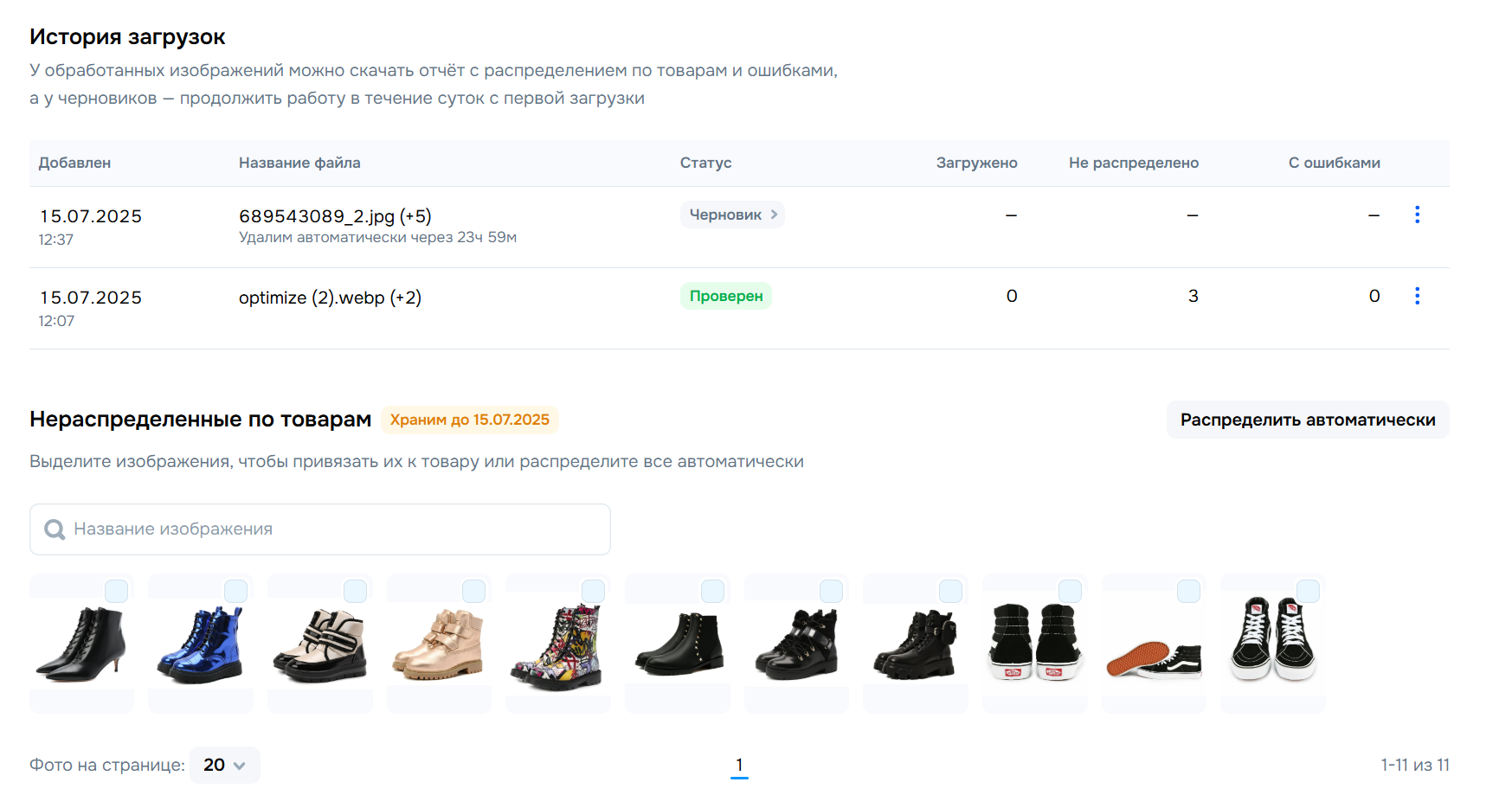Open black-white high-top sneakers thumbnail
Viewport: 1512px width, 795px height.
(x=1273, y=644)
